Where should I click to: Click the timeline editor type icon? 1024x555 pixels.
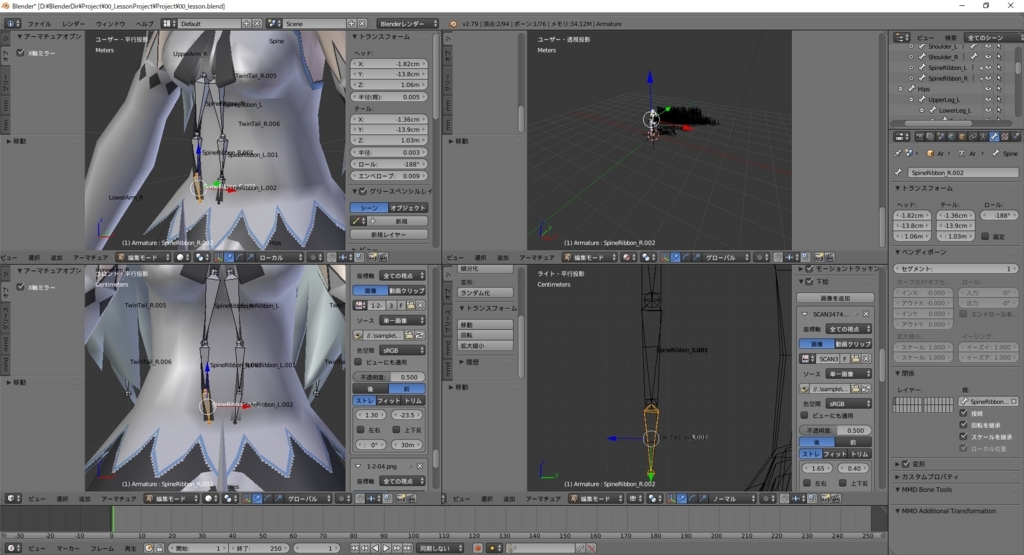pos(12,548)
